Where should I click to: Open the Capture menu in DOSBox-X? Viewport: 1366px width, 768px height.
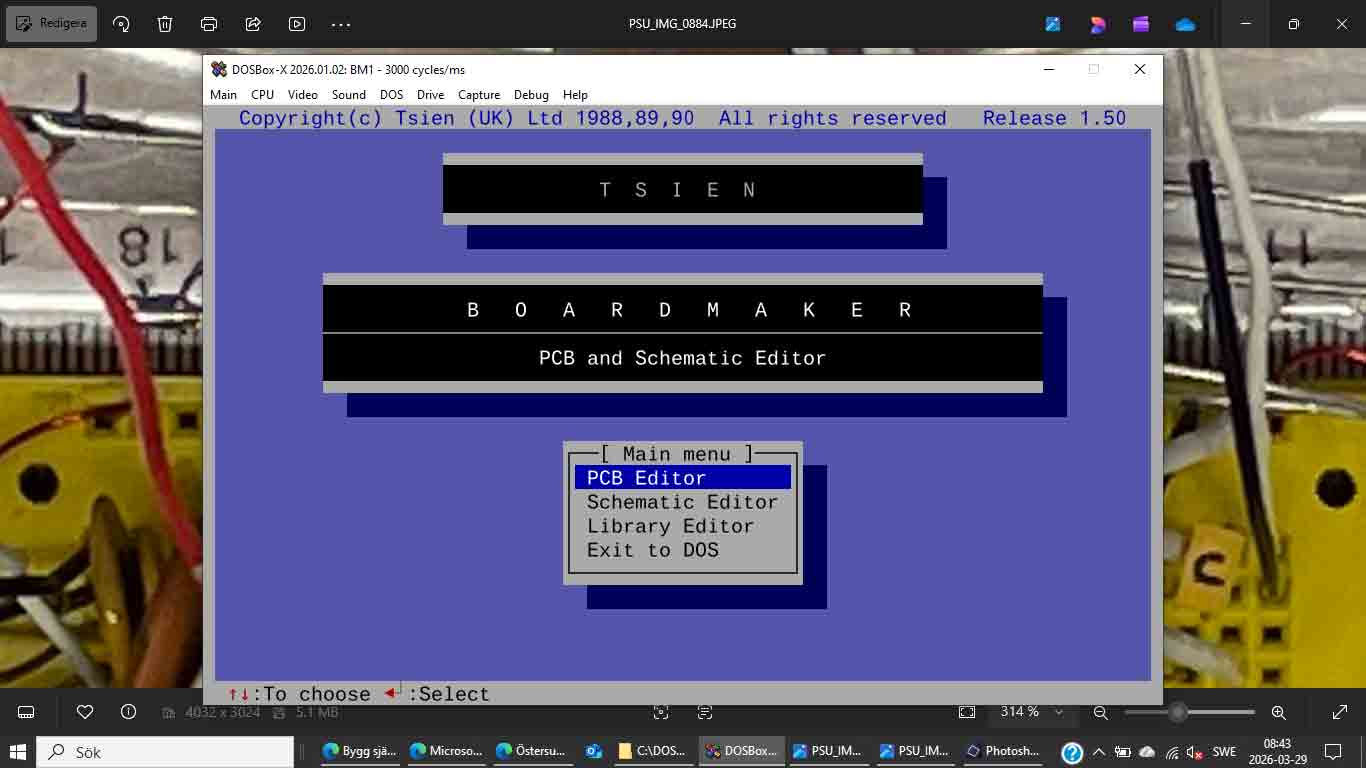coord(479,95)
